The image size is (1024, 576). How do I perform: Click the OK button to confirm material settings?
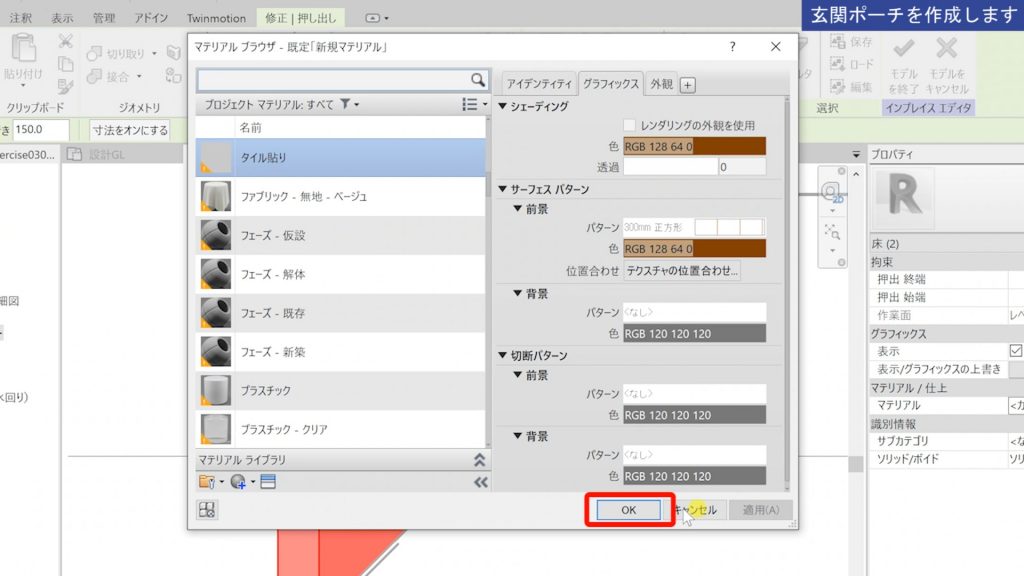[x=629, y=509]
